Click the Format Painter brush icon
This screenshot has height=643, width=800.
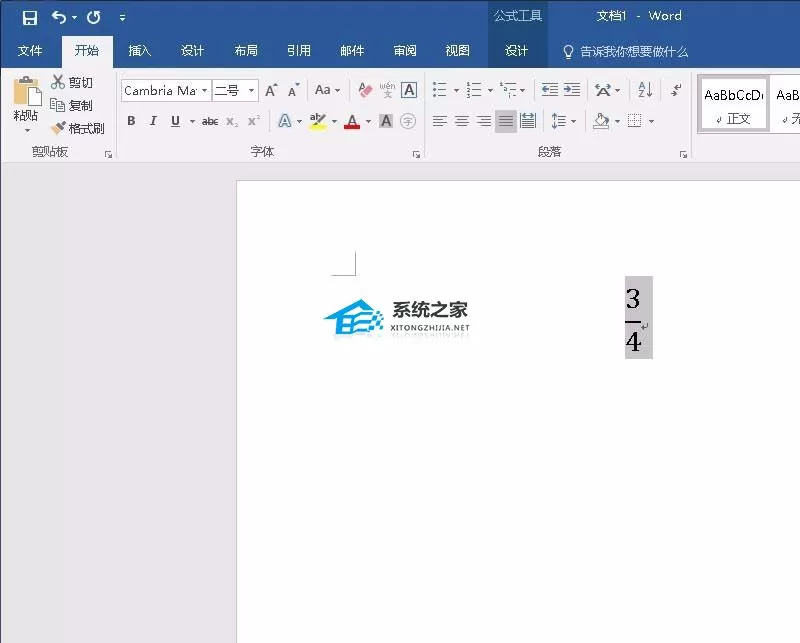click(x=58, y=128)
